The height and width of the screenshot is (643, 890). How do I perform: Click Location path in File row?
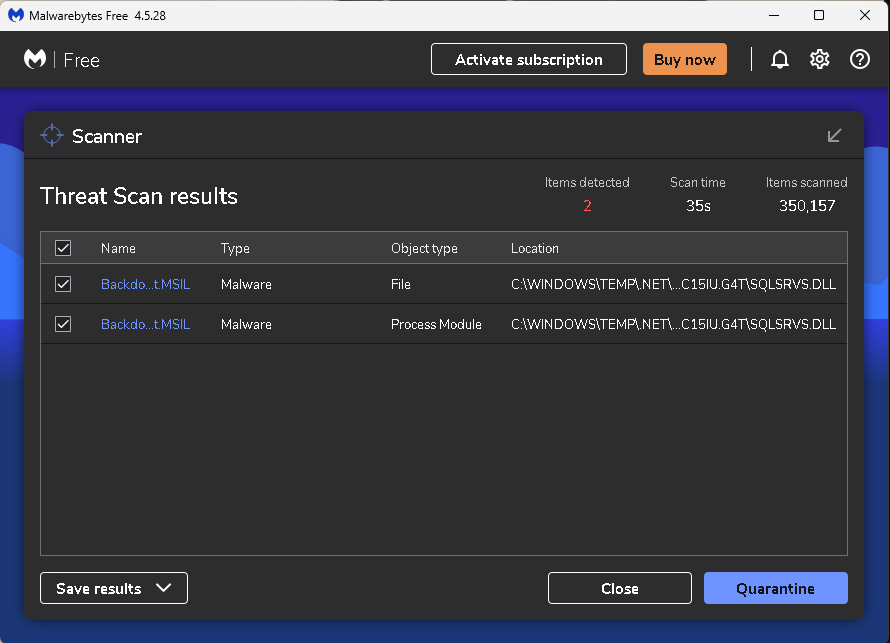tap(673, 284)
